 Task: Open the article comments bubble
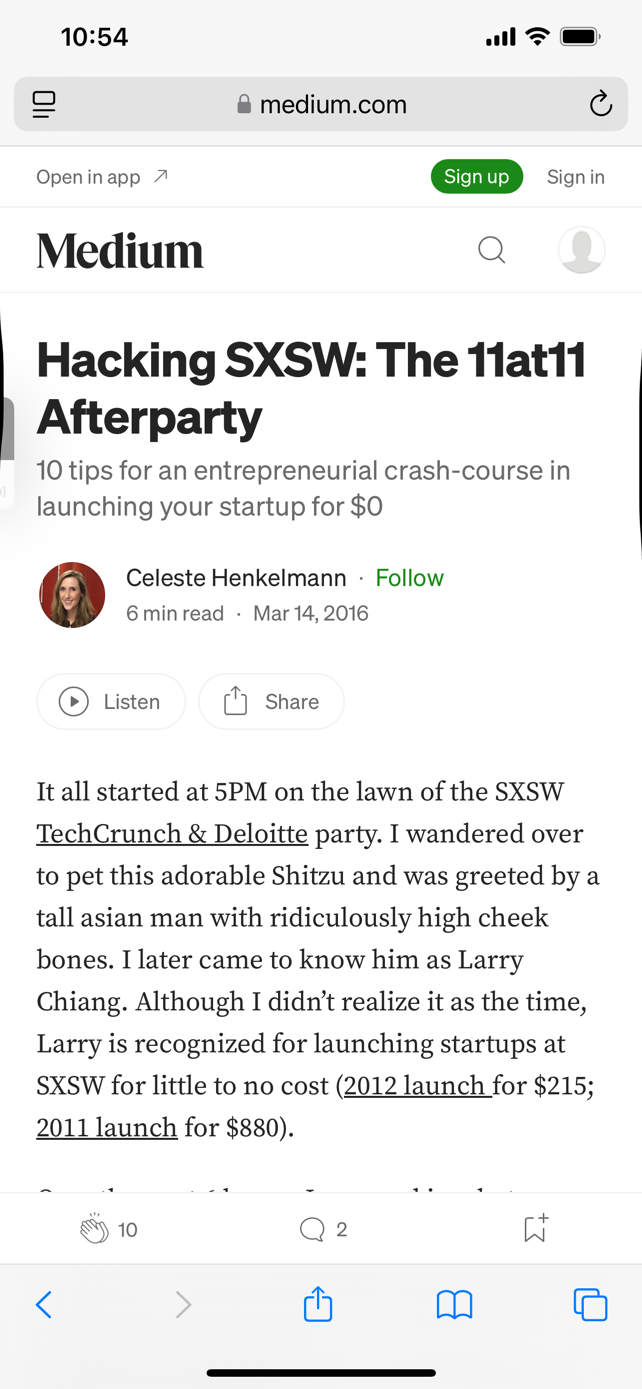[312, 1229]
